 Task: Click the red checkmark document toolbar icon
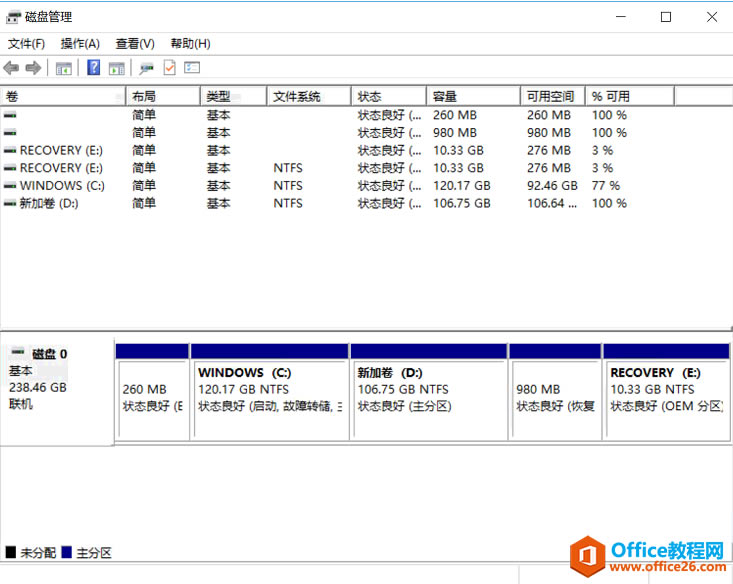(169, 68)
